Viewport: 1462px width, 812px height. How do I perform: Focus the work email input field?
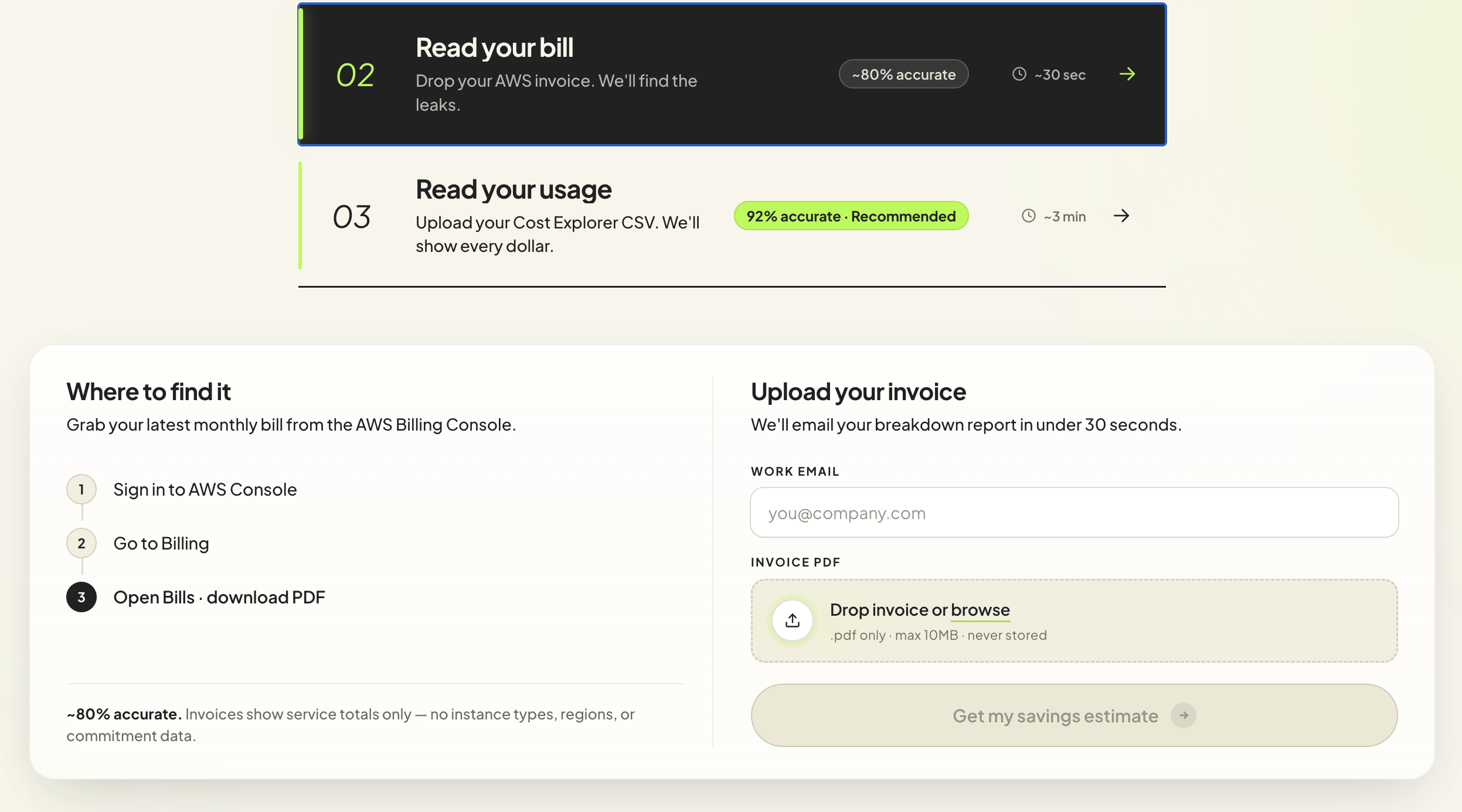coord(1074,513)
